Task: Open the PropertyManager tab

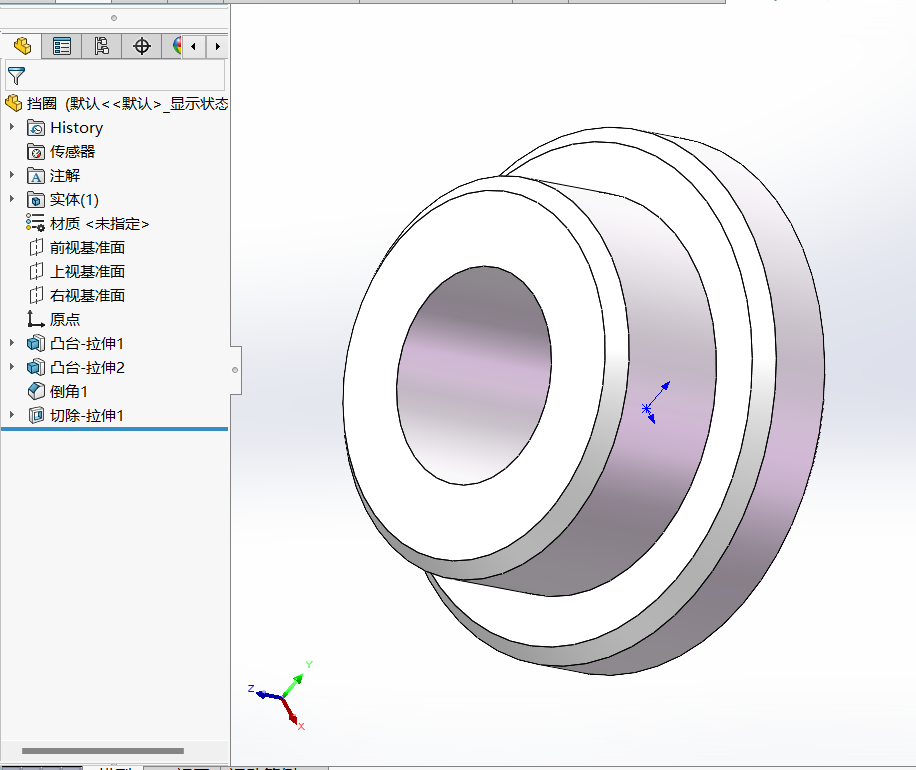Action: (x=61, y=46)
